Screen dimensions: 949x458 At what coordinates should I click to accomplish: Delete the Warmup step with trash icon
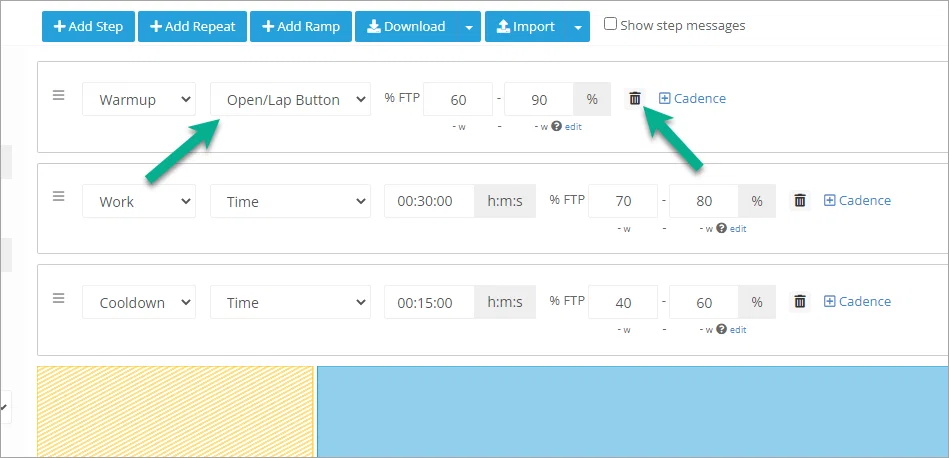(x=634, y=99)
